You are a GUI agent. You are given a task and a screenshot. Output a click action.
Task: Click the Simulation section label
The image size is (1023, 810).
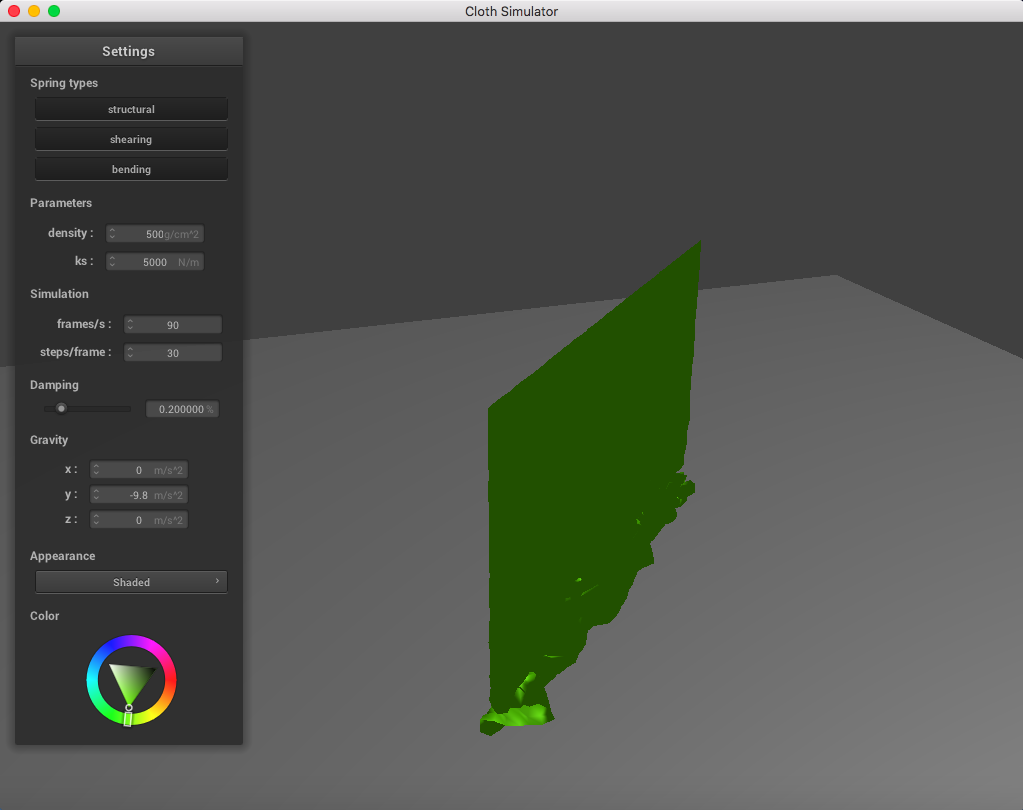coord(59,293)
